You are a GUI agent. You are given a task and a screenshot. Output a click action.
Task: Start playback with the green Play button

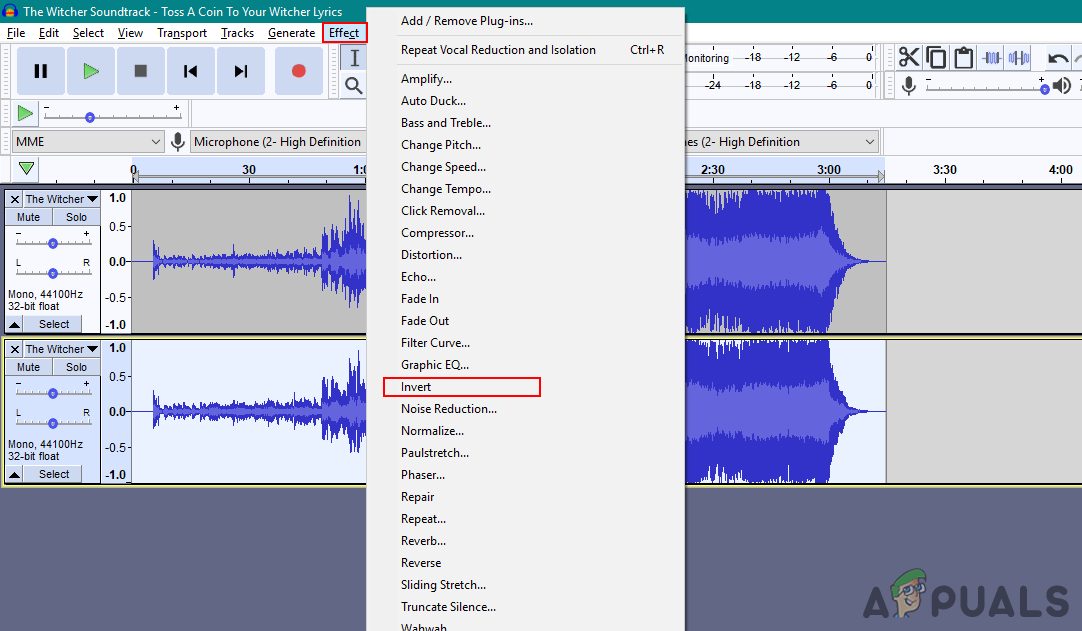(90, 70)
